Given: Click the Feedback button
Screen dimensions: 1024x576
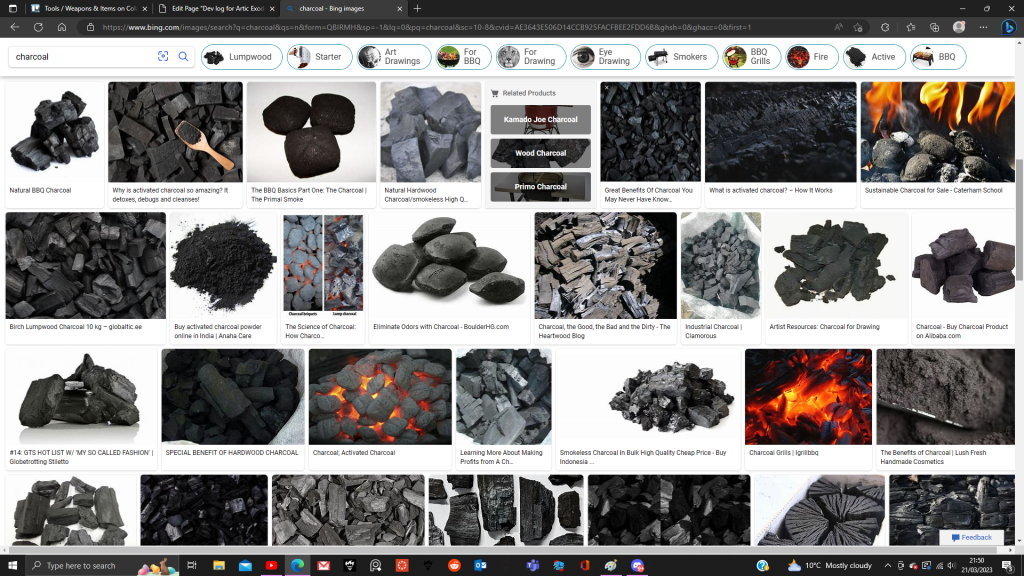Looking at the screenshot, I should [x=971, y=538].
